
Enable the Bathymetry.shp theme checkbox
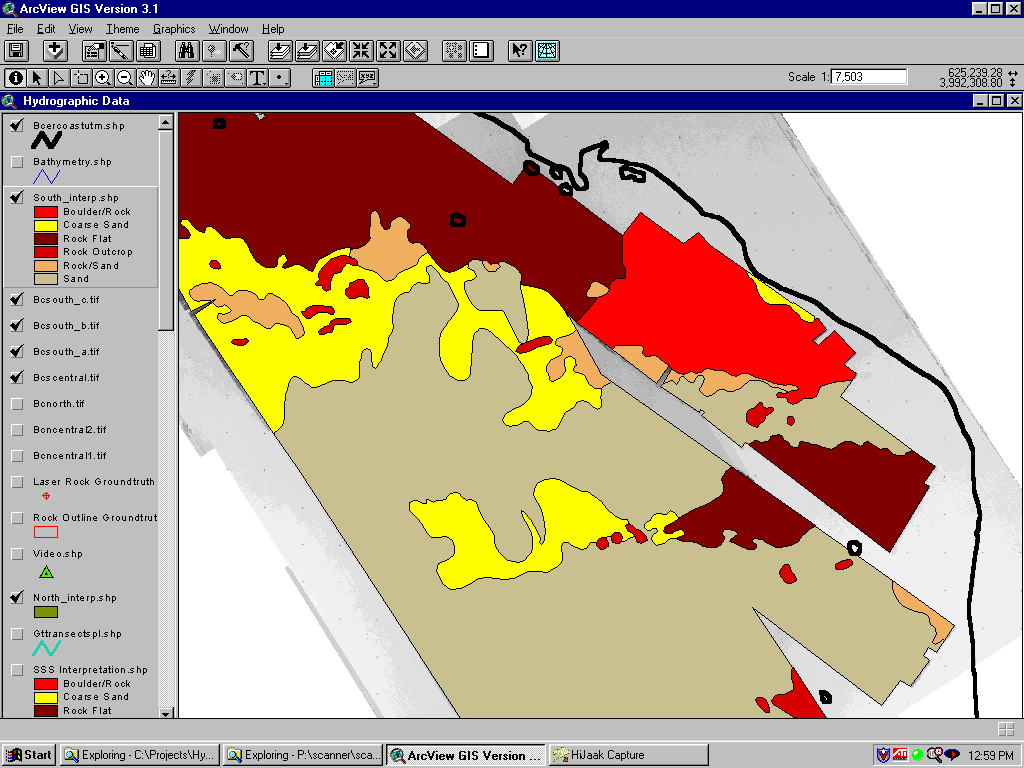tap(17, 162)
